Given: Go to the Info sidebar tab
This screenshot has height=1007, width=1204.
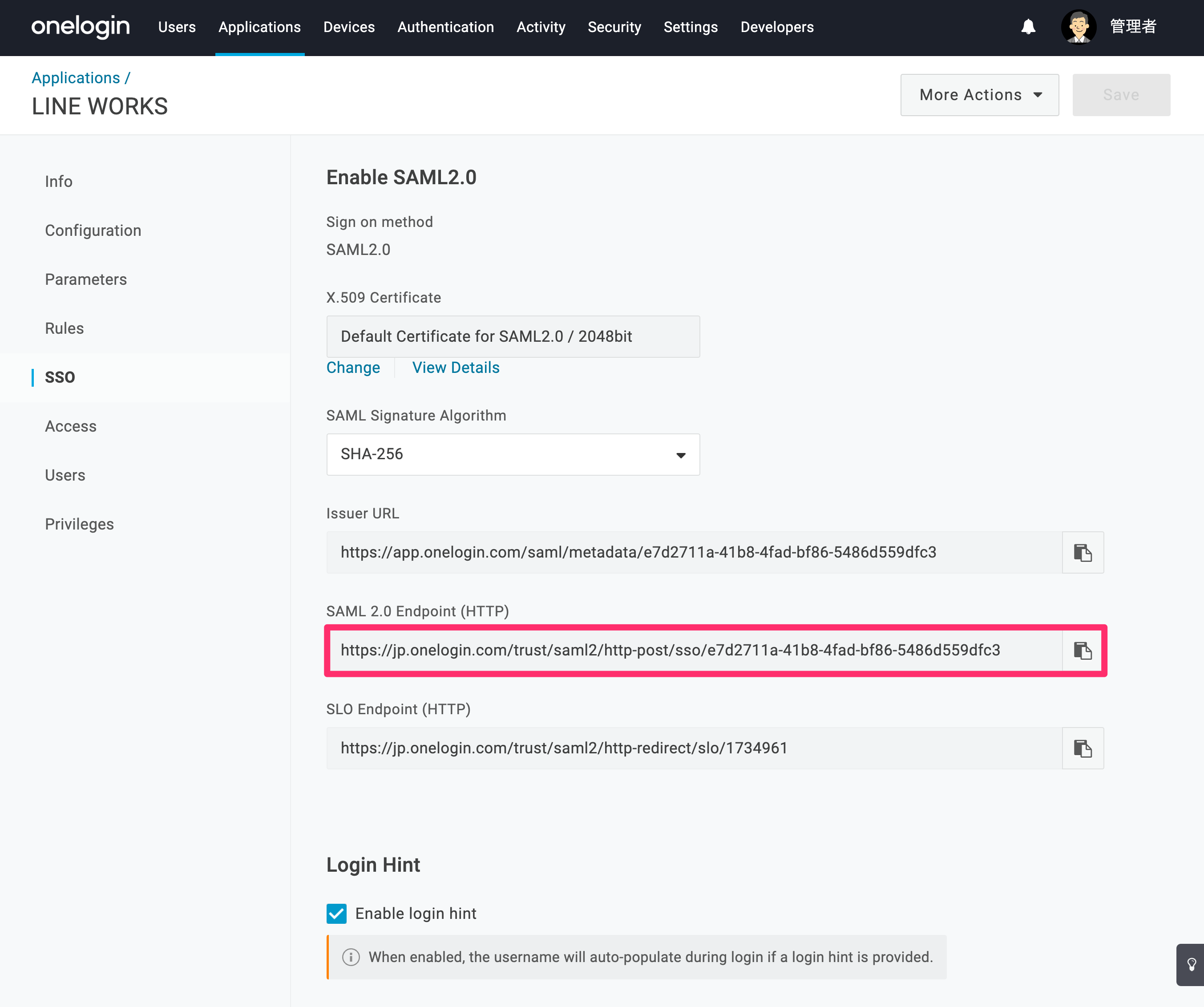Looking at the screenshot, I should [58, 182].
